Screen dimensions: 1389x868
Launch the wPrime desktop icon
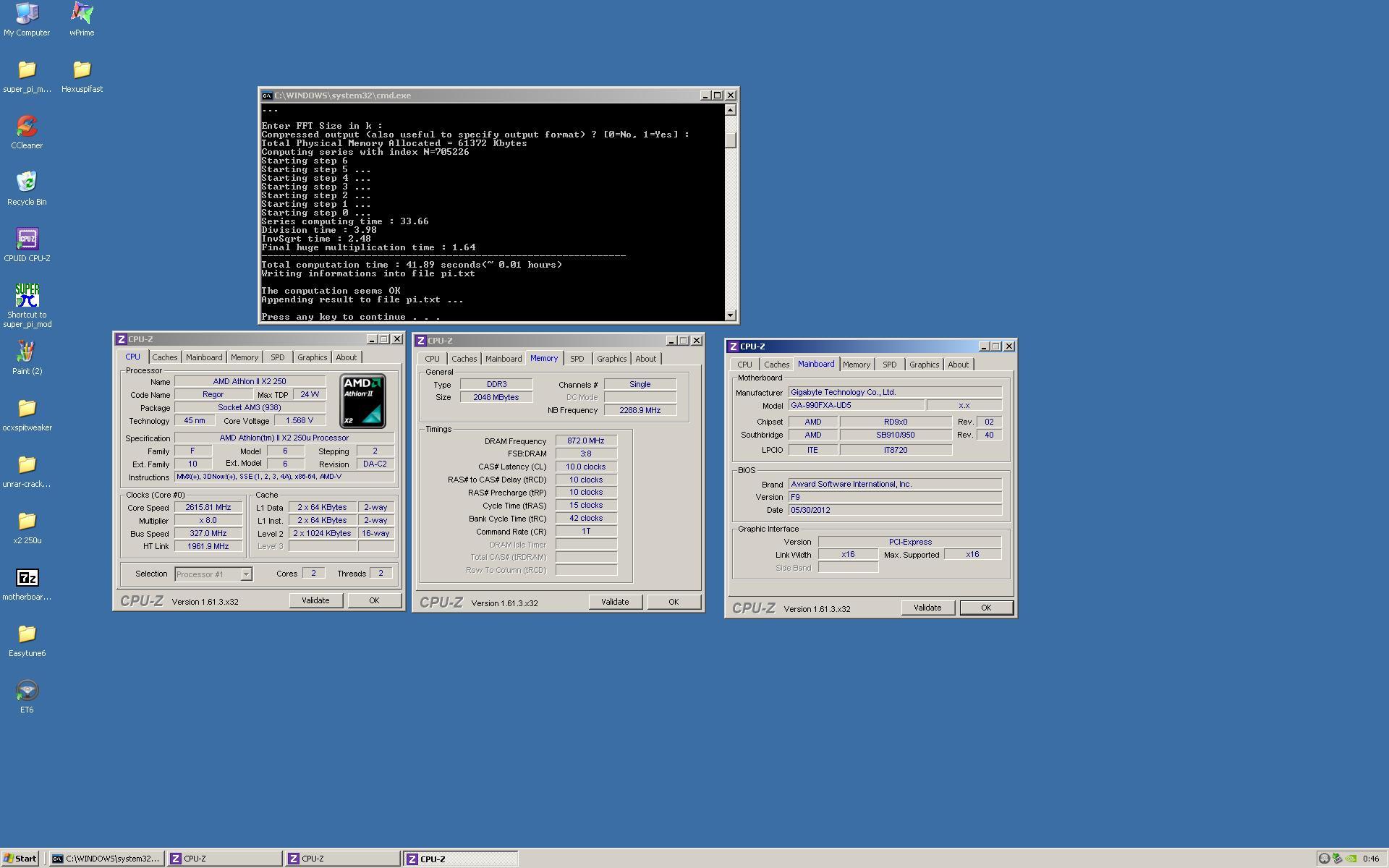(x=82, y=20)
